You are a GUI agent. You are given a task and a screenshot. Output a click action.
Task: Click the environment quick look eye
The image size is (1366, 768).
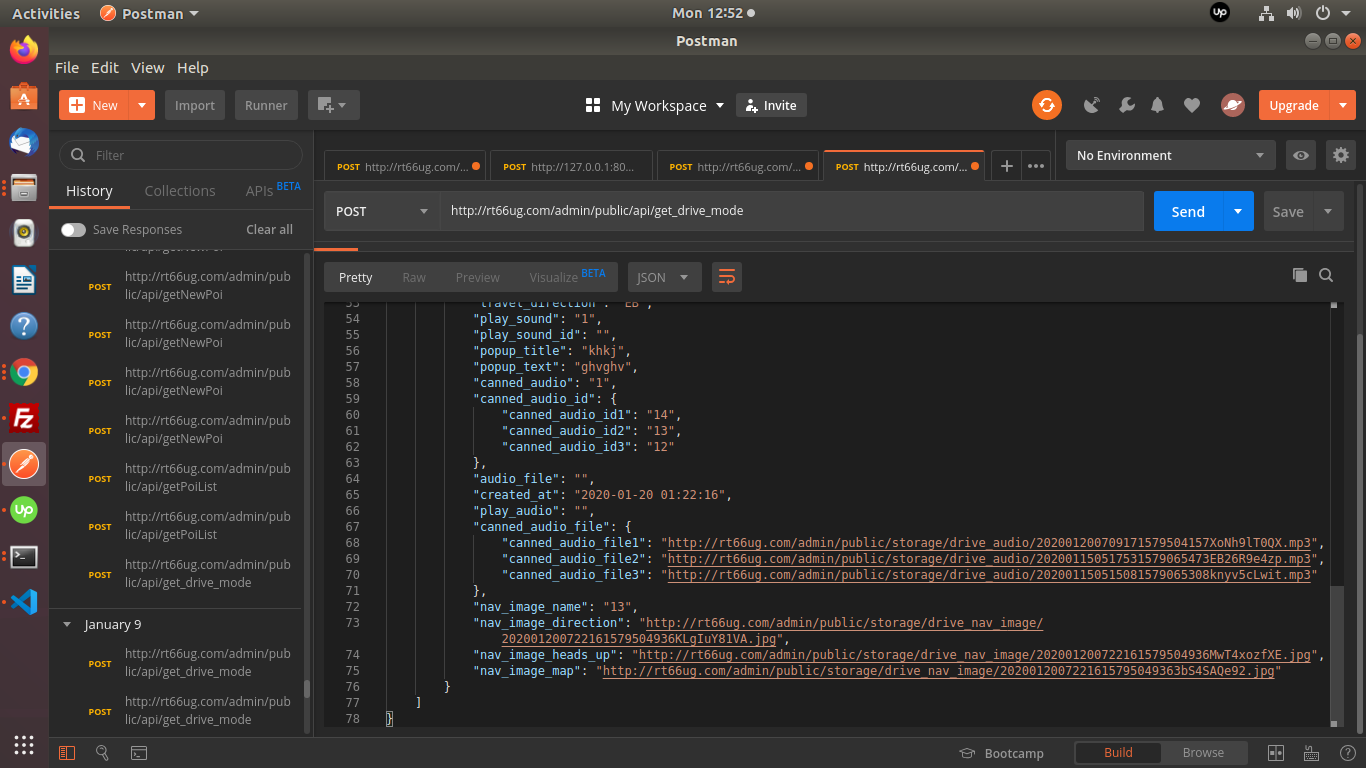click(1300, 155)
